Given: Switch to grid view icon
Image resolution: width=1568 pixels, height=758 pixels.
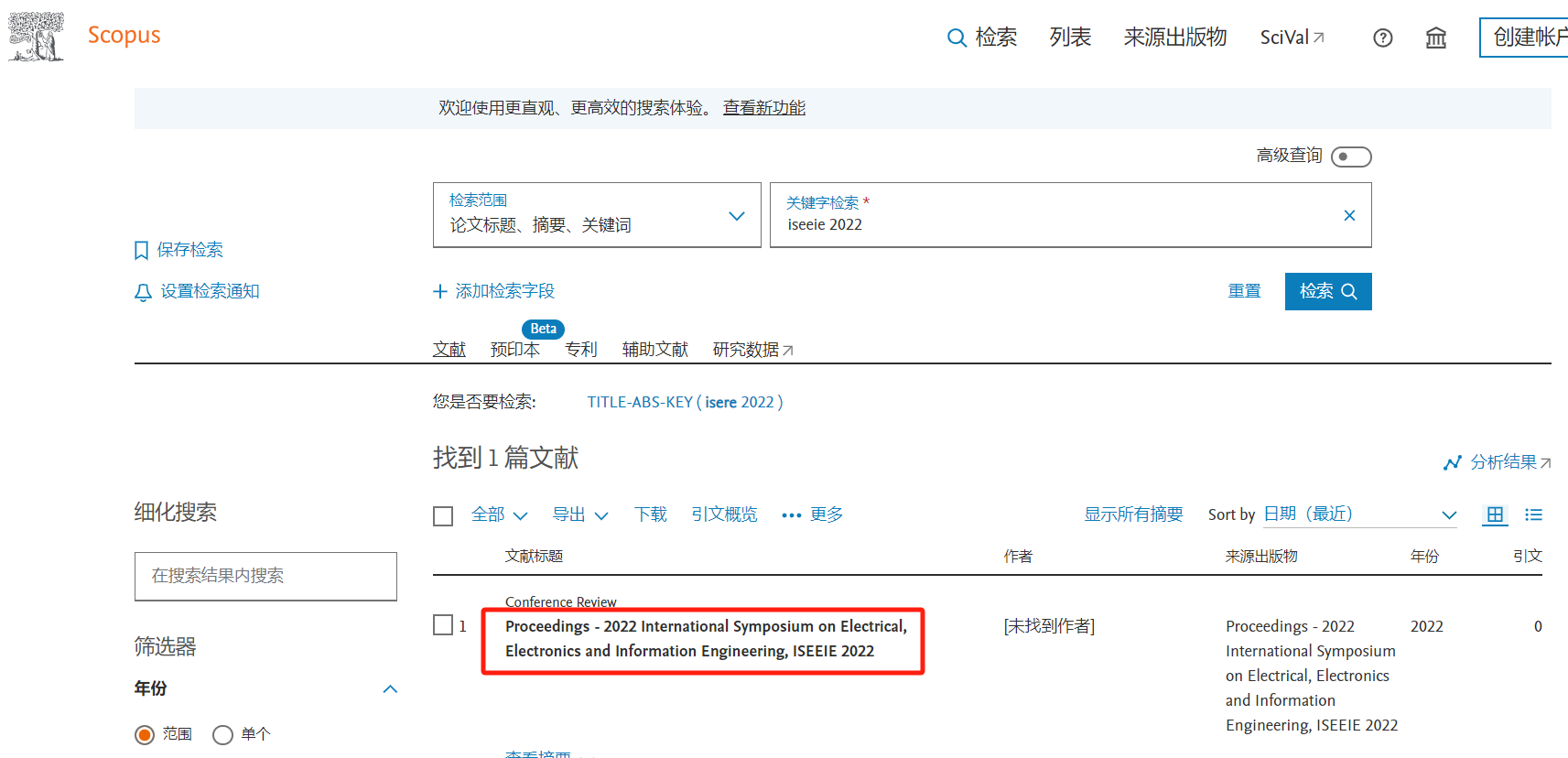Looking at the screenshot, I should (x=1495, y=514).
